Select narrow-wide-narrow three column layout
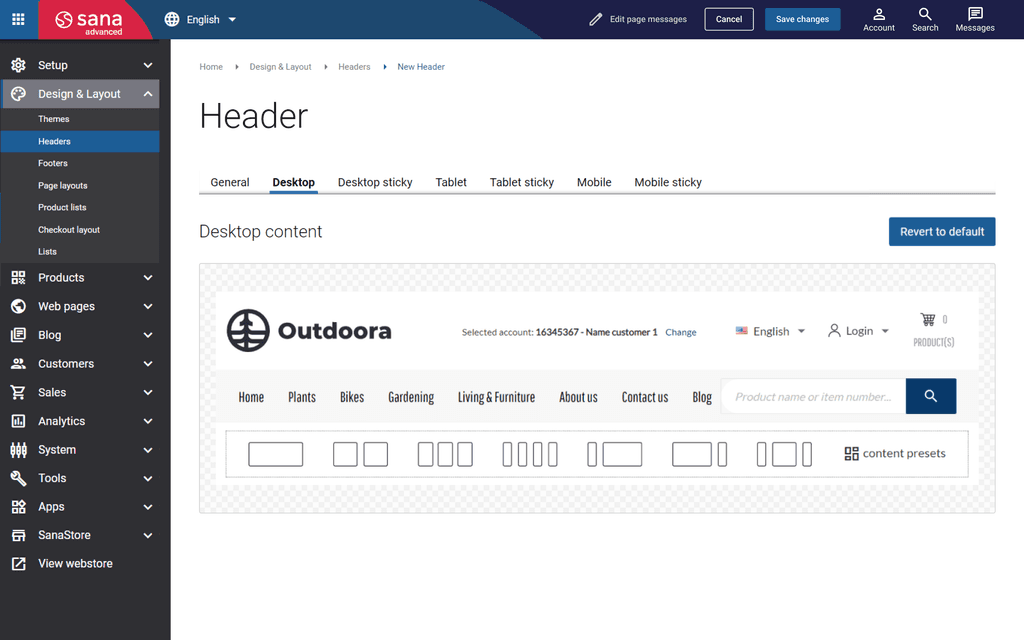Screen dimensions: 1024x640 784,454
